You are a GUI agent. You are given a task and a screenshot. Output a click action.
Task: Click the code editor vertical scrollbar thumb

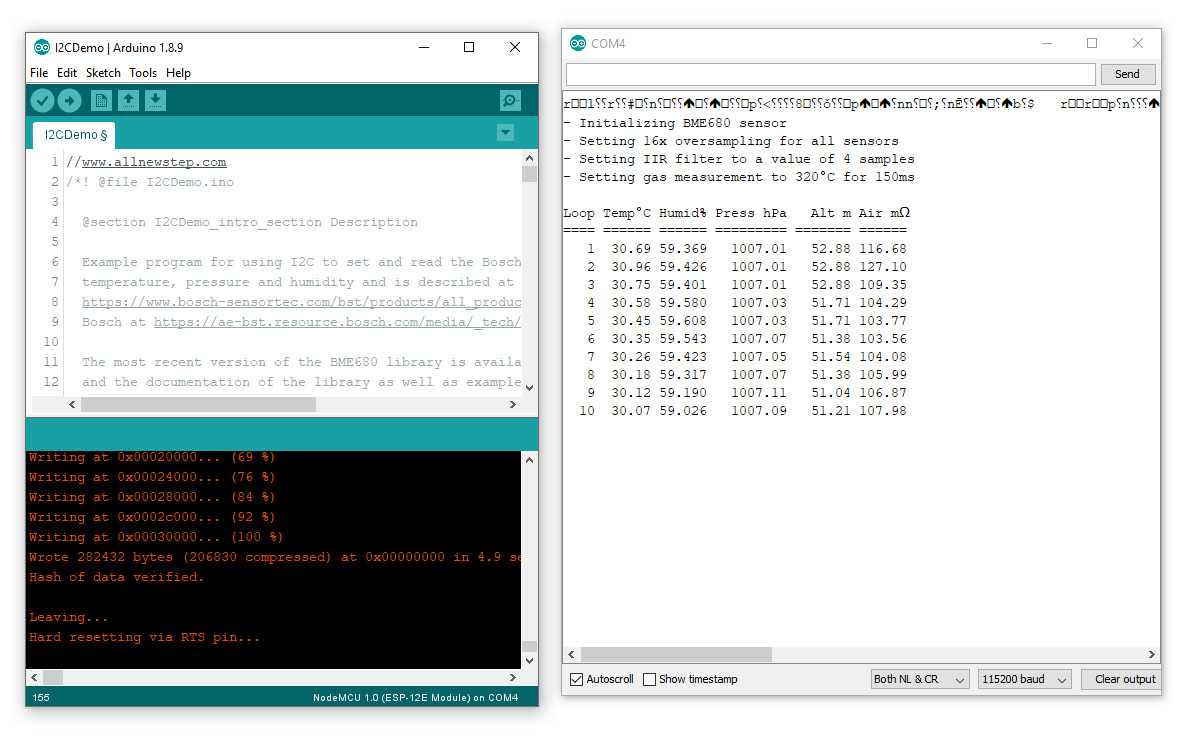(x=529, y=174)
